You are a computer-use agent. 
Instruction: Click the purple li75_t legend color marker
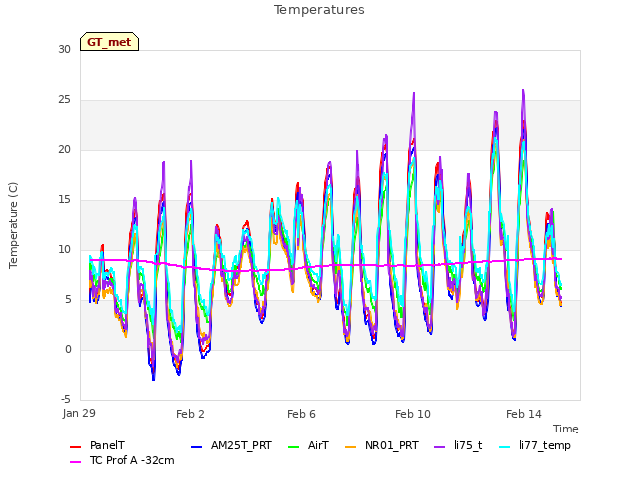[440, 447]
